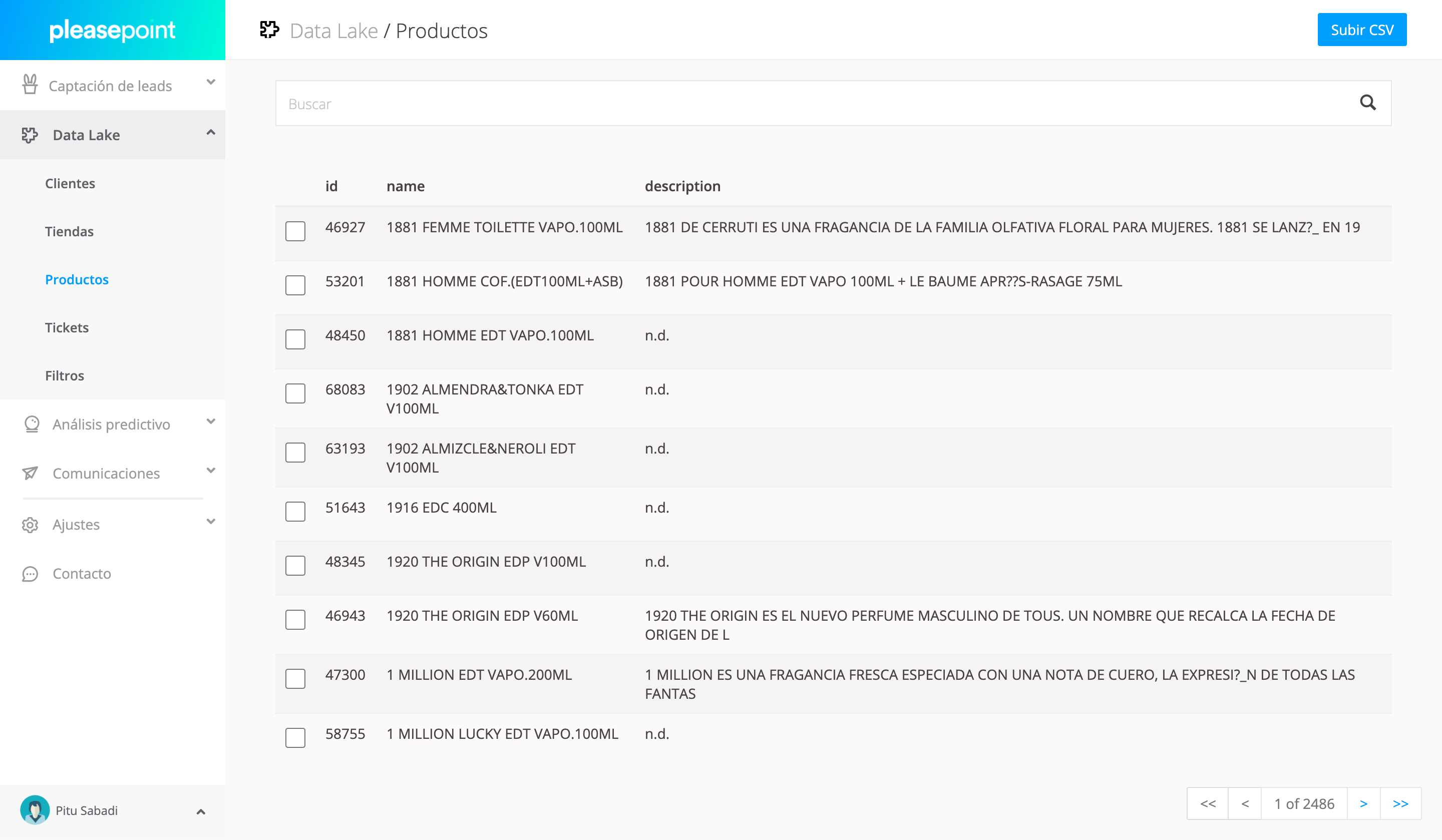Select checkbox for 1916 EDC 400ML

pyautogui.click(x=295, y=512)
